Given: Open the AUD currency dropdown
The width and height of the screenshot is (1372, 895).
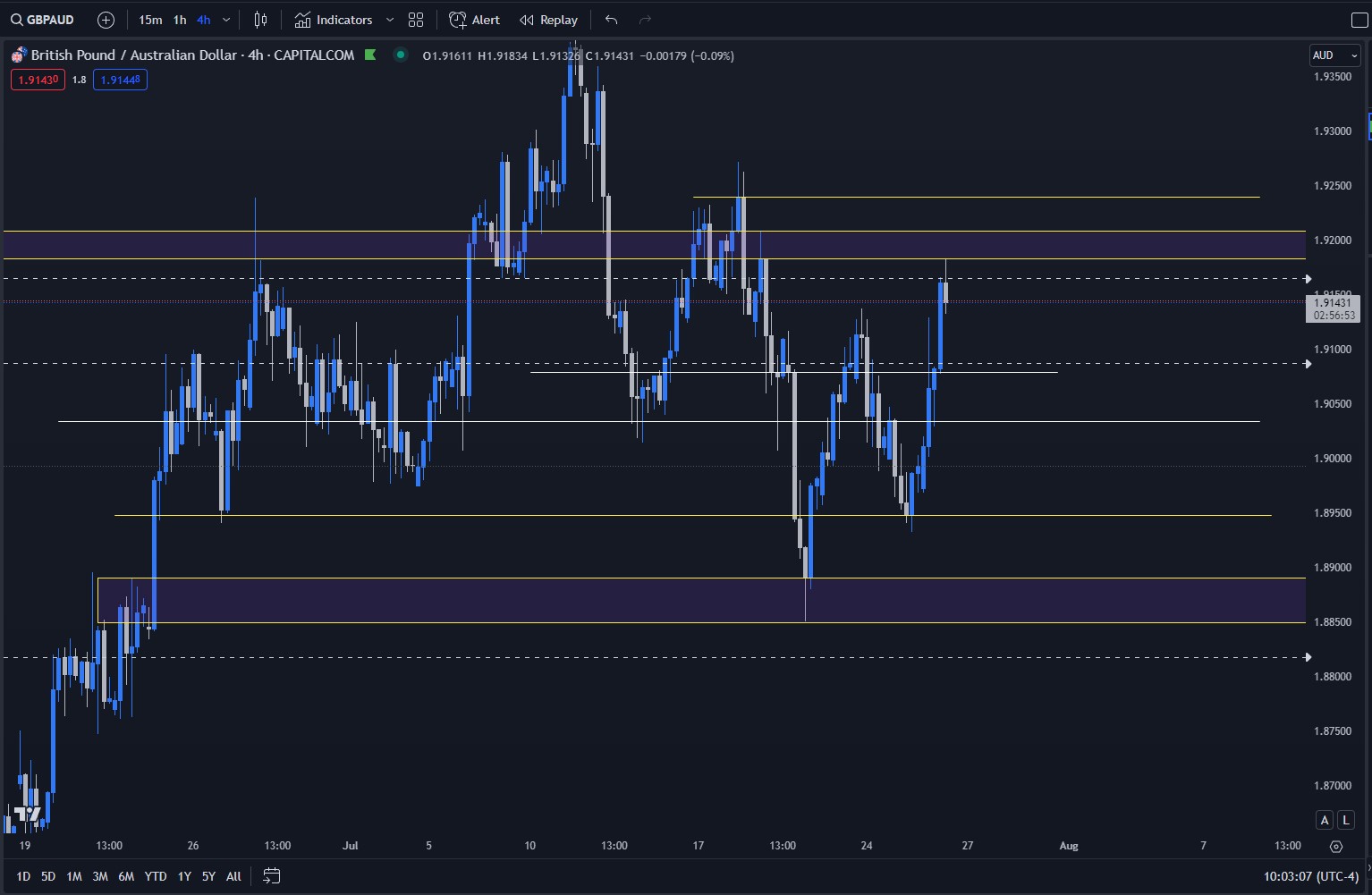Looking at the screenshot, I should (1334, 55).
